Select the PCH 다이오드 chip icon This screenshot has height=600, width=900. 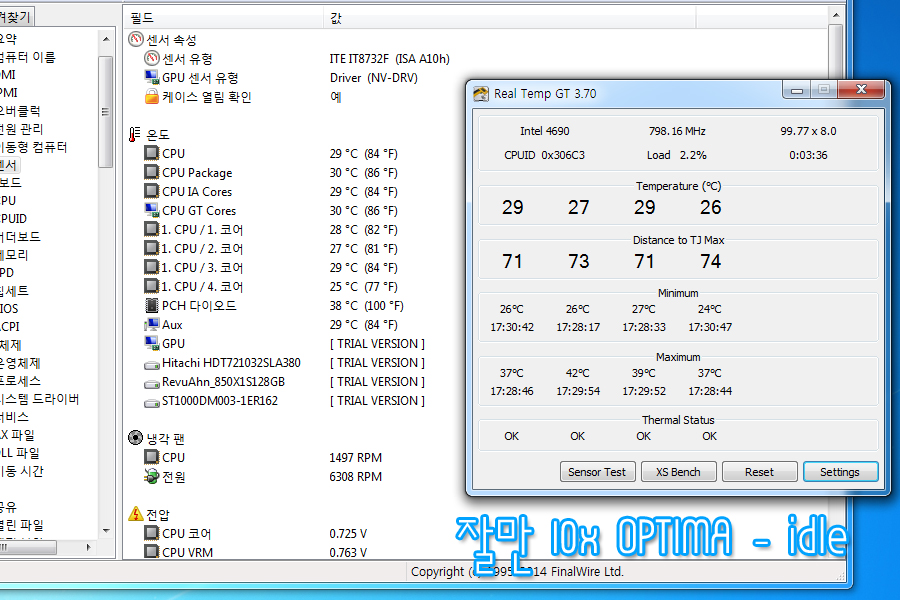click(x=152, y=305)
